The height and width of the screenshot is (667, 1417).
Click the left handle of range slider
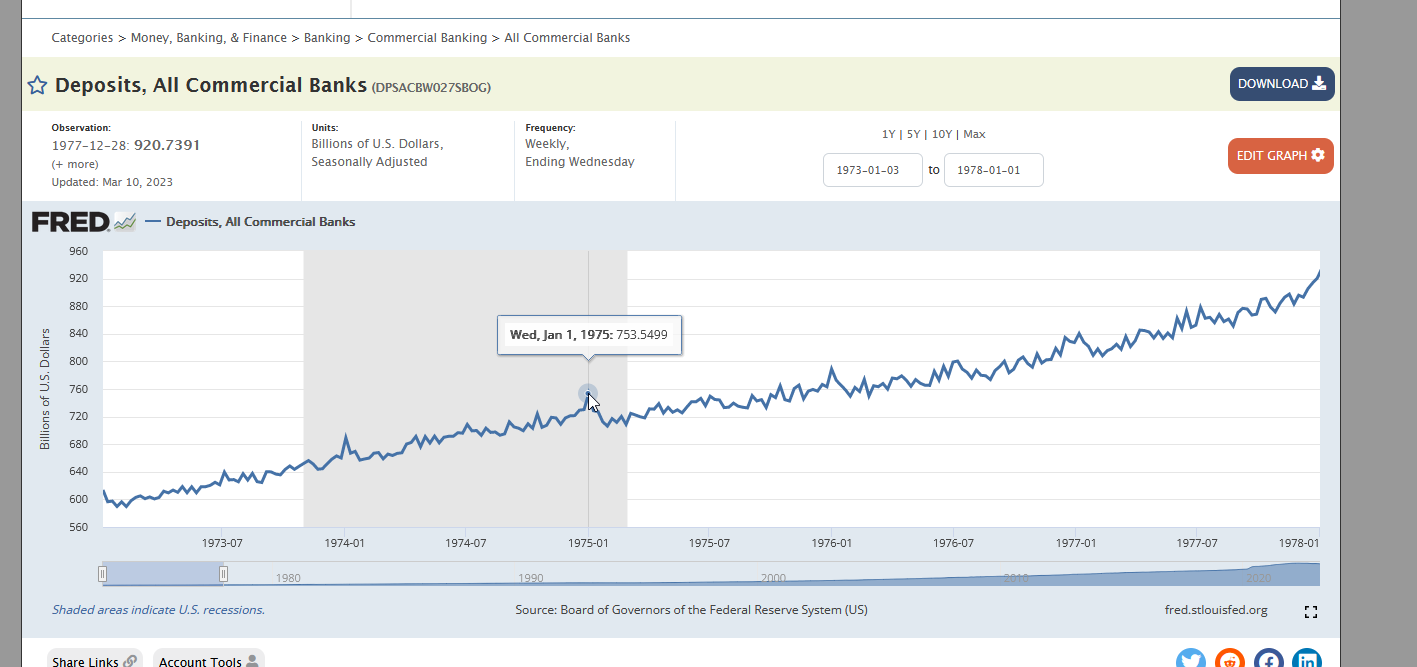coord(102,574)
